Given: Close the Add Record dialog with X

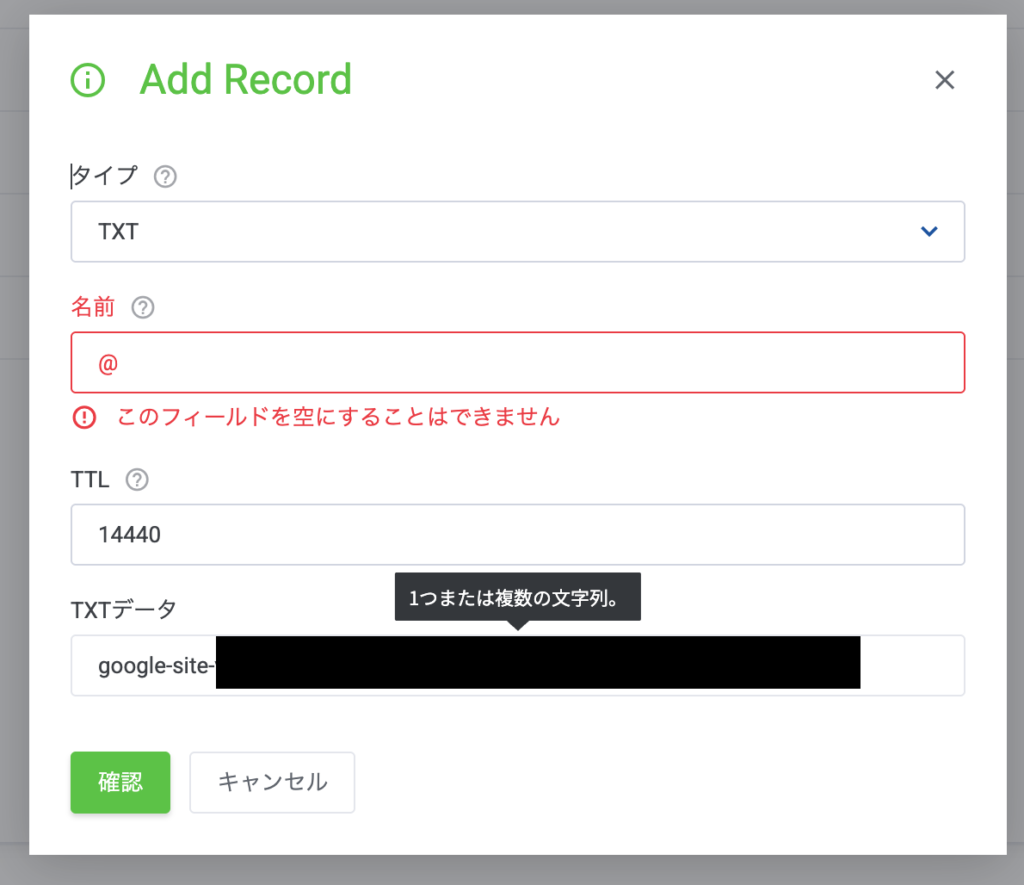Looking at the screenshot, I should click(x=944, y=80).
